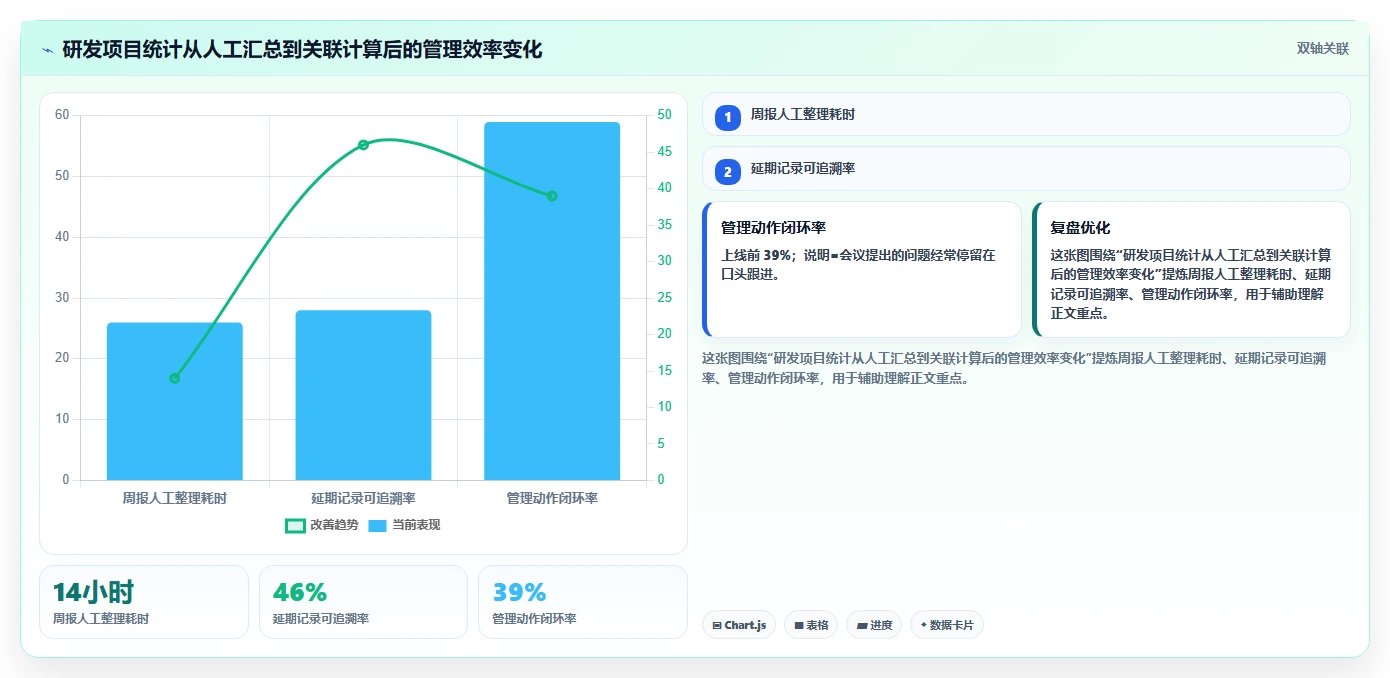1390x678 pixels.
Task: Click the left axis value 60
Action: 62,115
